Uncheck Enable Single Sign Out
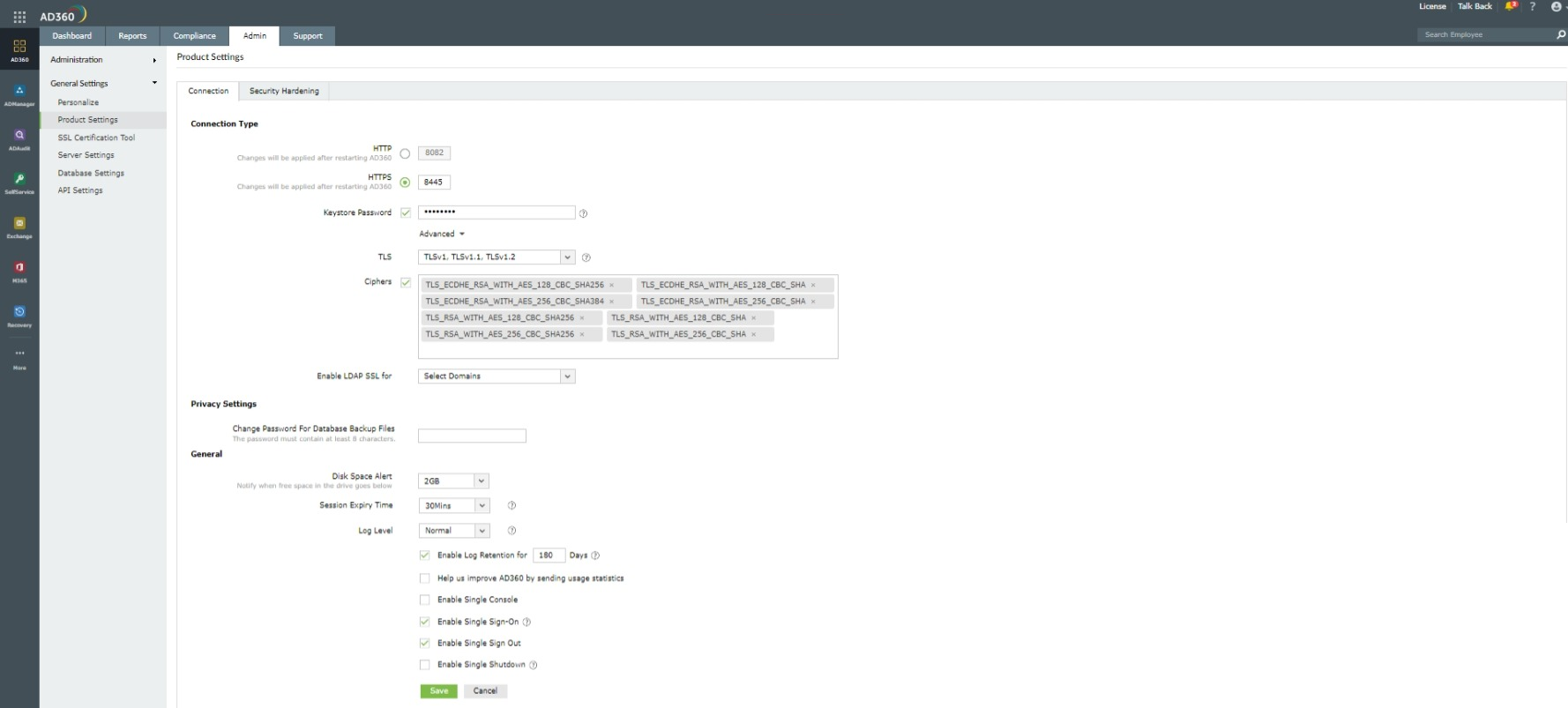The height and width of the screenshot is (708, 1568). pos(425,644)
